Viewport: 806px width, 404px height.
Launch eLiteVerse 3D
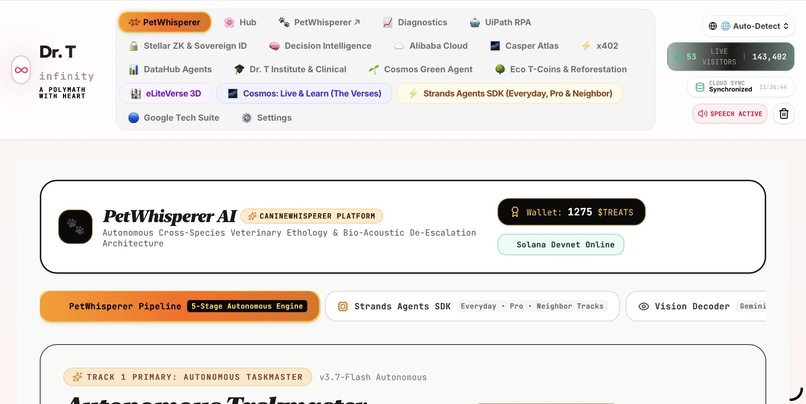point(166,94)
